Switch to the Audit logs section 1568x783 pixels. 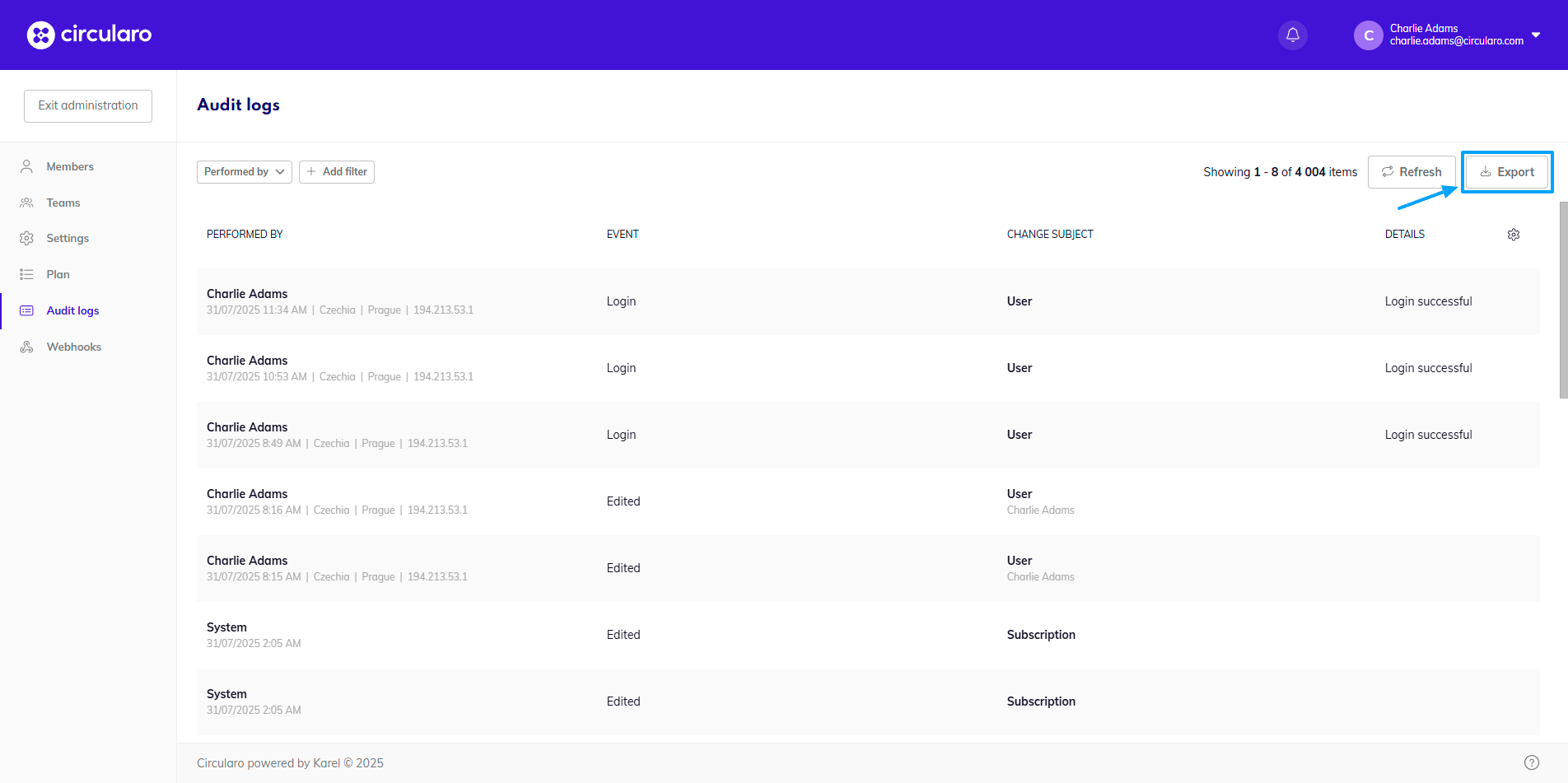click(72, 310)
